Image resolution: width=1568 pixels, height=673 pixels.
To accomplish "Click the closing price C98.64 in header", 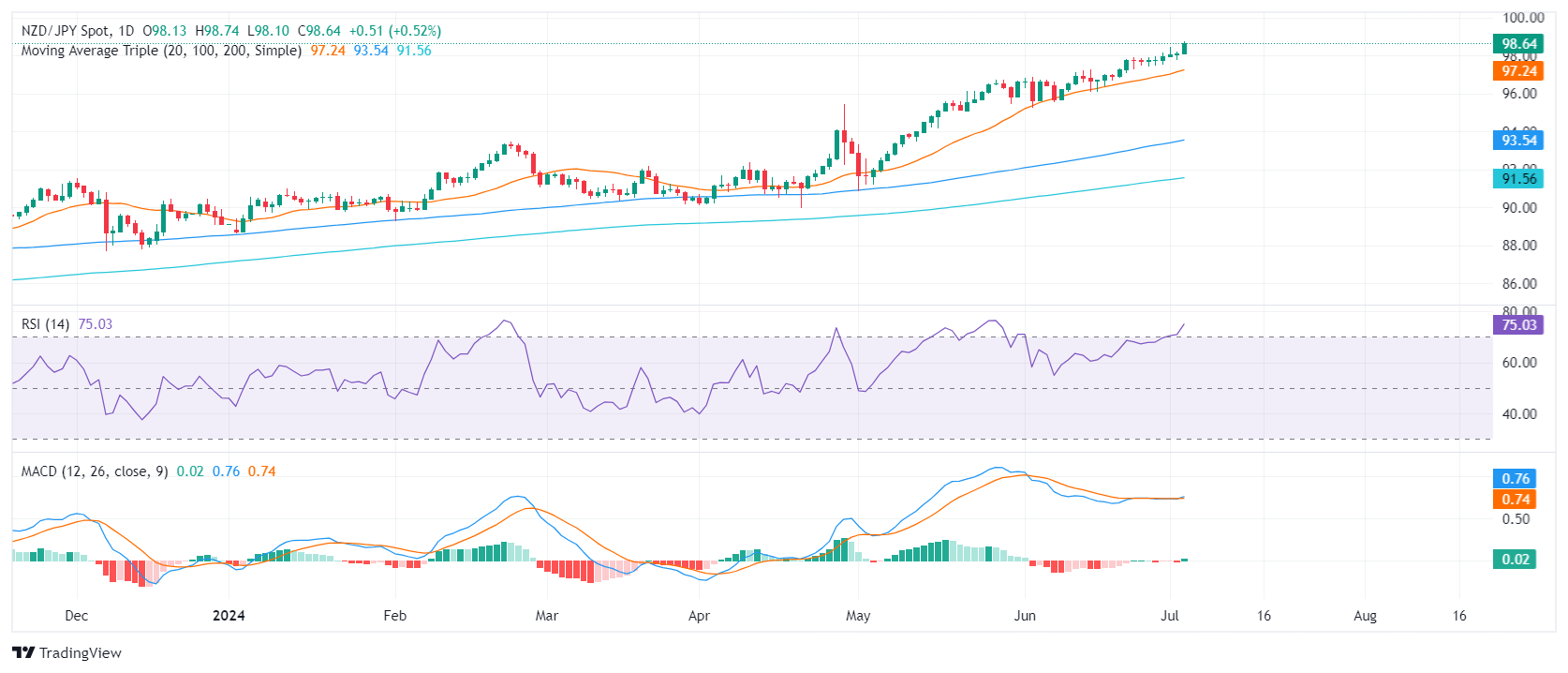I will tap(319, 31).
